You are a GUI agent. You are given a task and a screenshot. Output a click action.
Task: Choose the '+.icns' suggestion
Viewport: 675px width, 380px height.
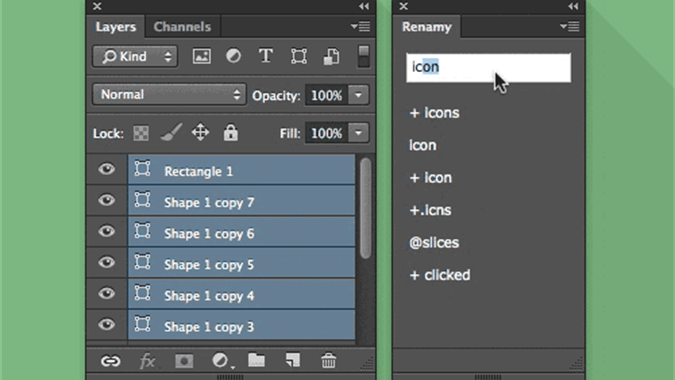(430, 210)
